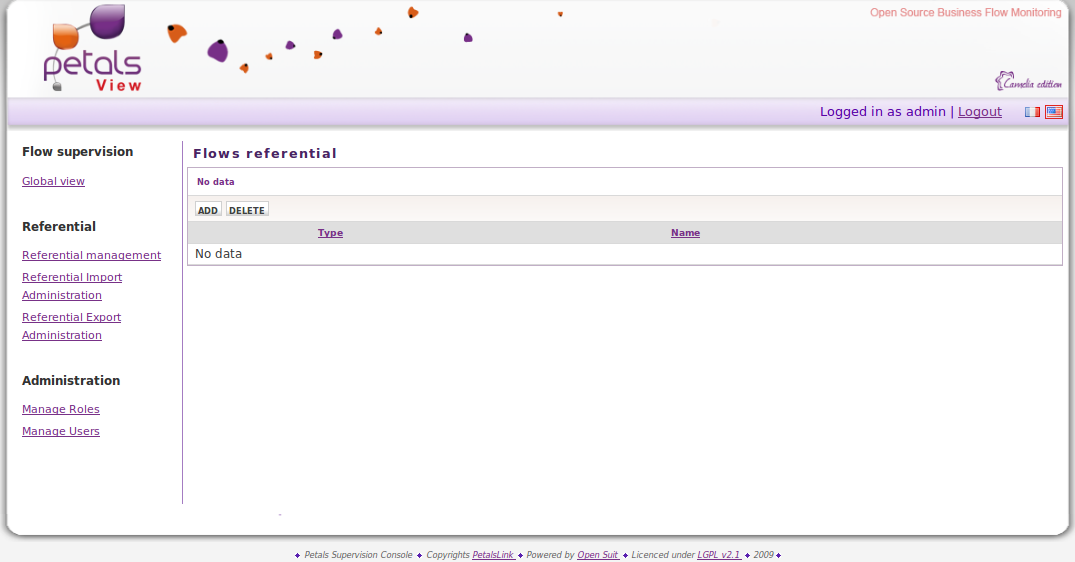The height and width of the screenshot is (562, 1075).
Task: Open the PetalsLink footer link
Action: (493, 555)
